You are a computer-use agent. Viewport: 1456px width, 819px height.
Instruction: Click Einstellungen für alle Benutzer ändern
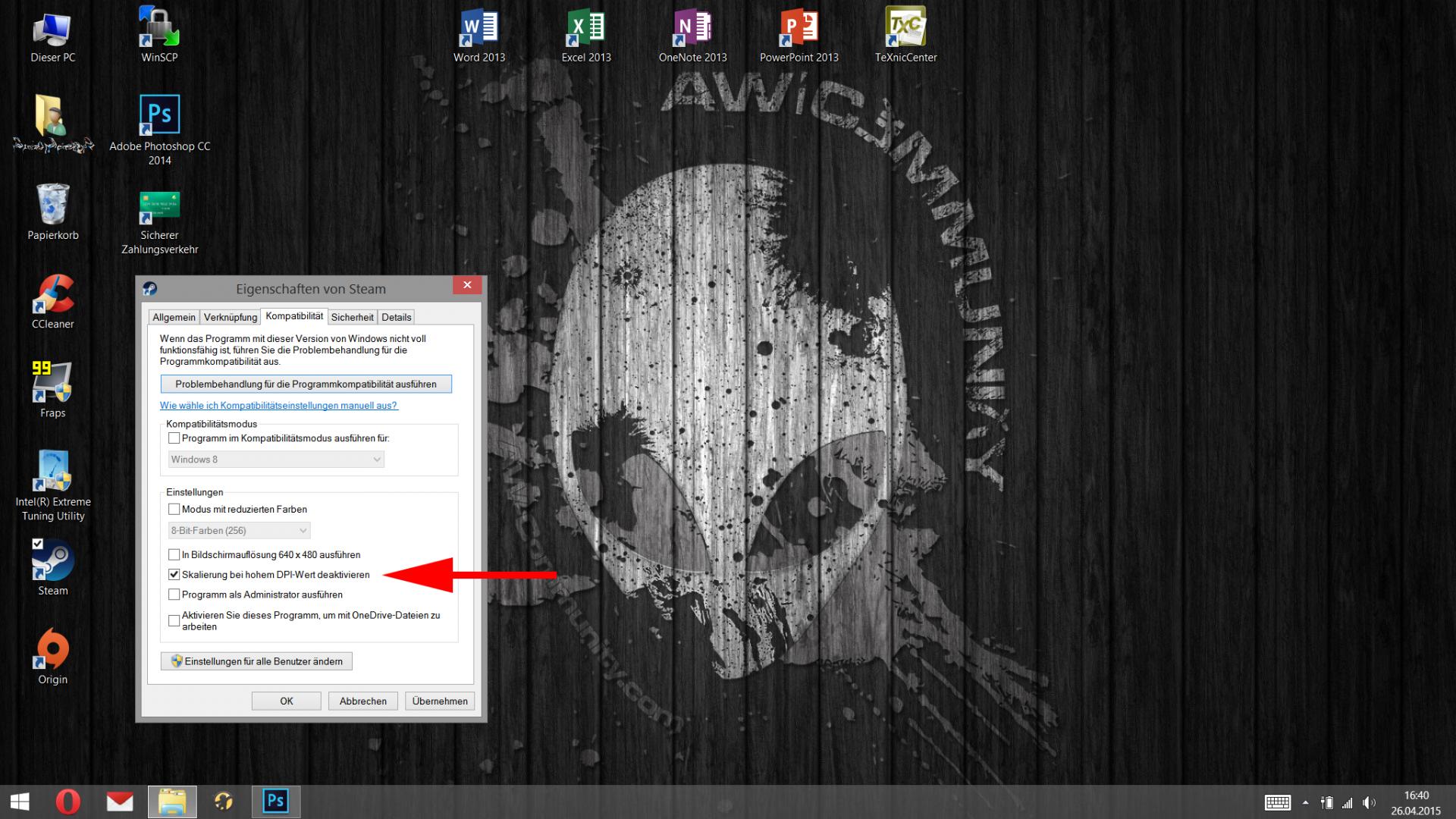click(x=256, y=661)
